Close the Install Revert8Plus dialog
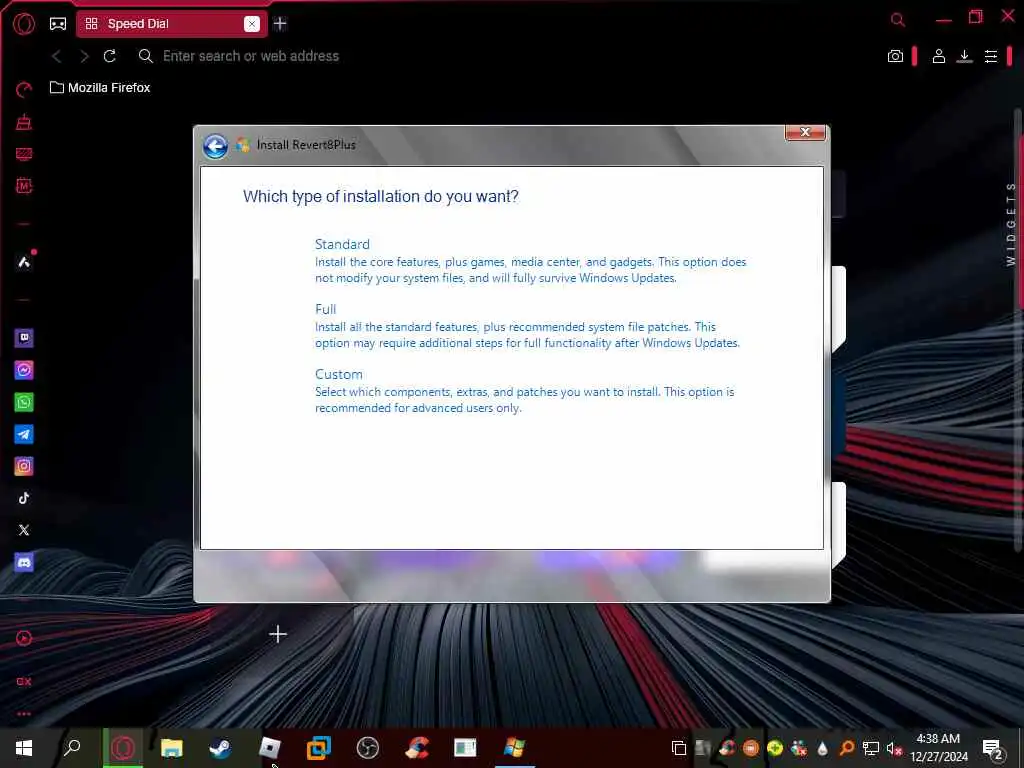Image resolution: width=1024 pixels, height=768 pixels. (x=805, y=133)
